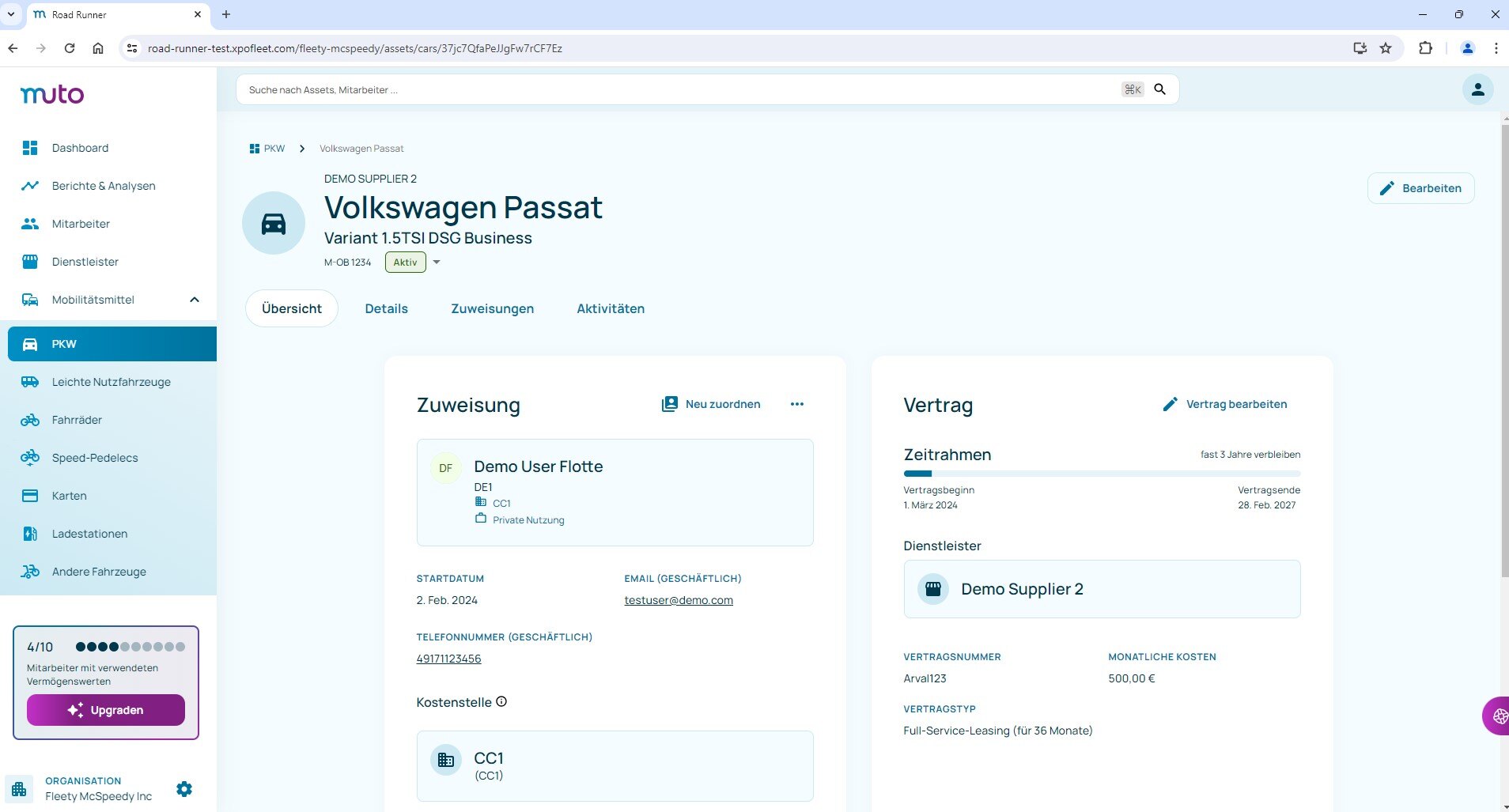Open Leichte Nutzfahrzeuge van icon
This screenshot has height=812, width=1509.
pos(30,382)
